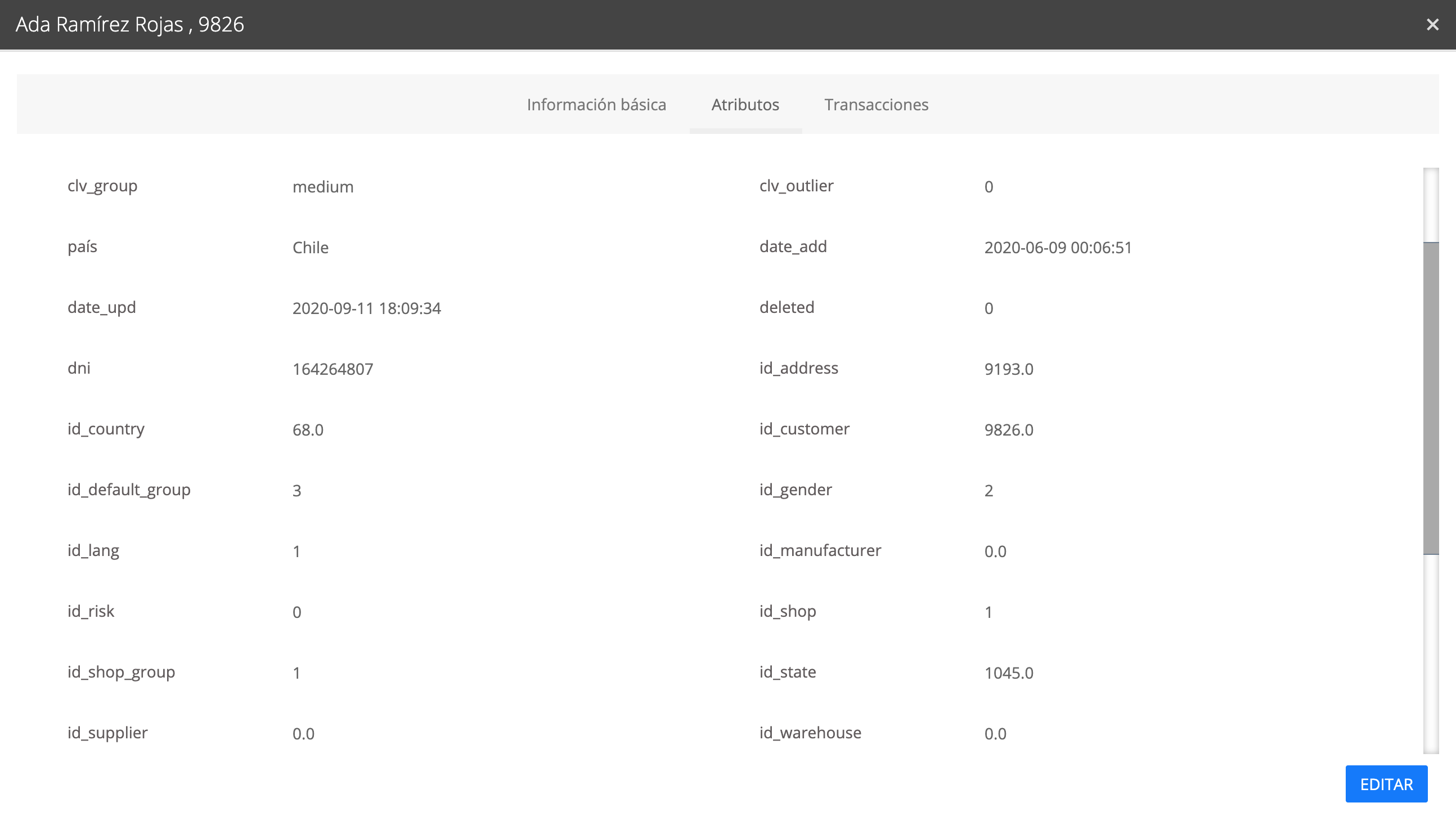Viewport: 1456px width, 825px height.
Task: Click the dni value 164264807
Action: [332, 369]
